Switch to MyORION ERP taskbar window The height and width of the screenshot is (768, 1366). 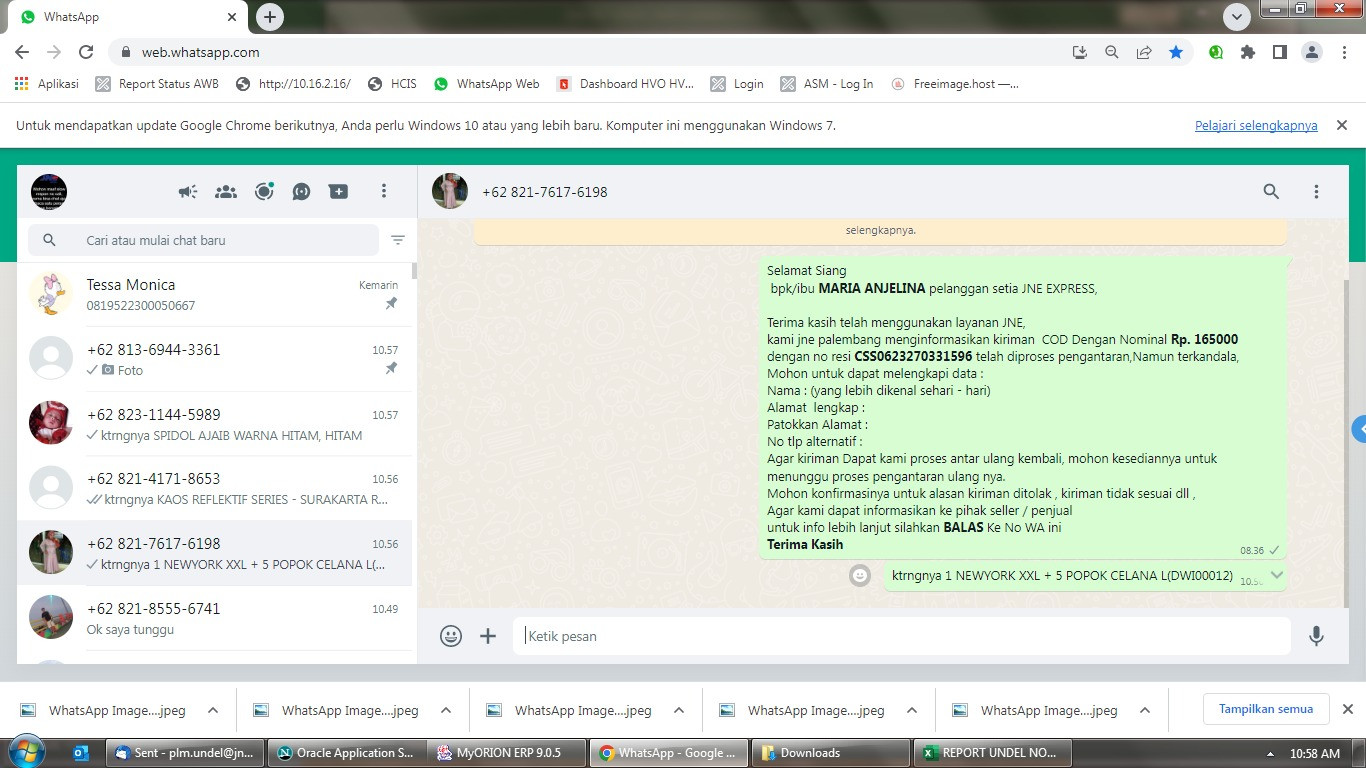click(506, 753)
